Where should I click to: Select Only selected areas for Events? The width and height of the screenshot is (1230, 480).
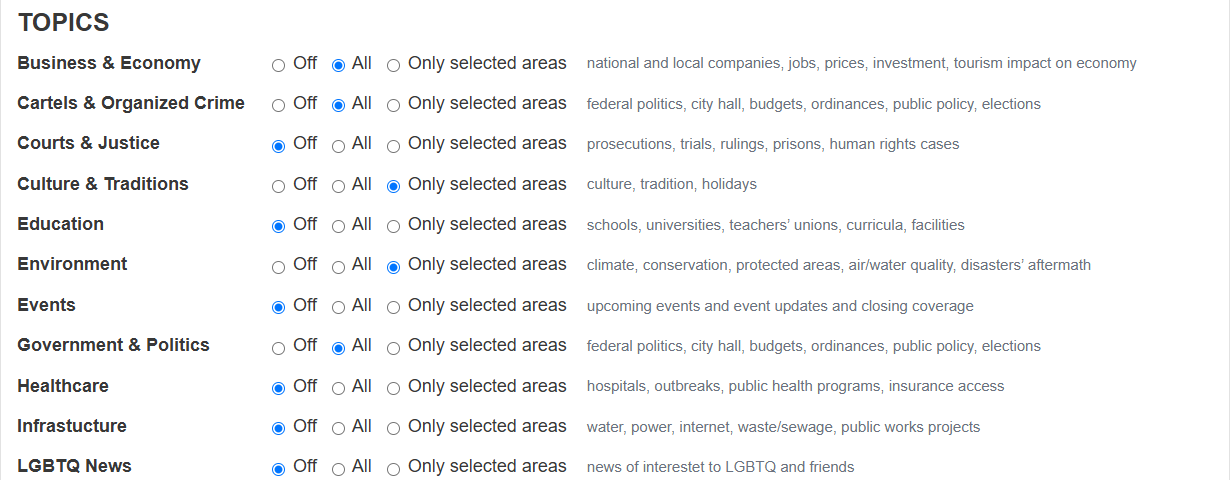[x=393, y=307]
